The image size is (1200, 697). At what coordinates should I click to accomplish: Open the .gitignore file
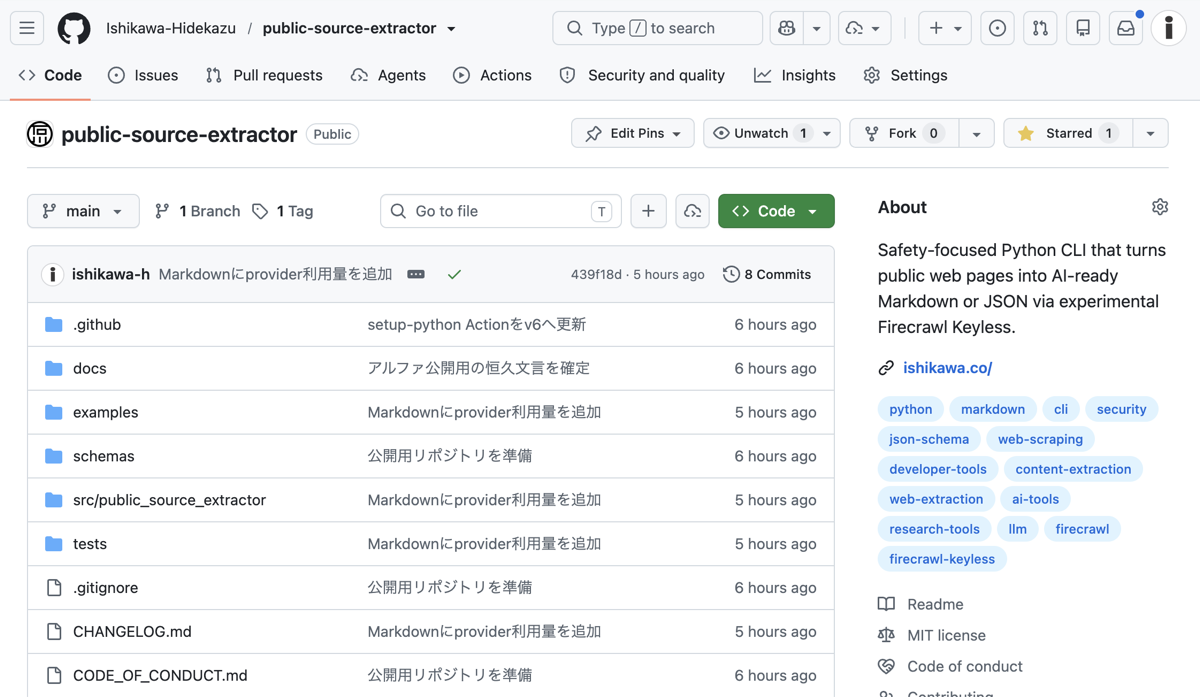[105, 588]
